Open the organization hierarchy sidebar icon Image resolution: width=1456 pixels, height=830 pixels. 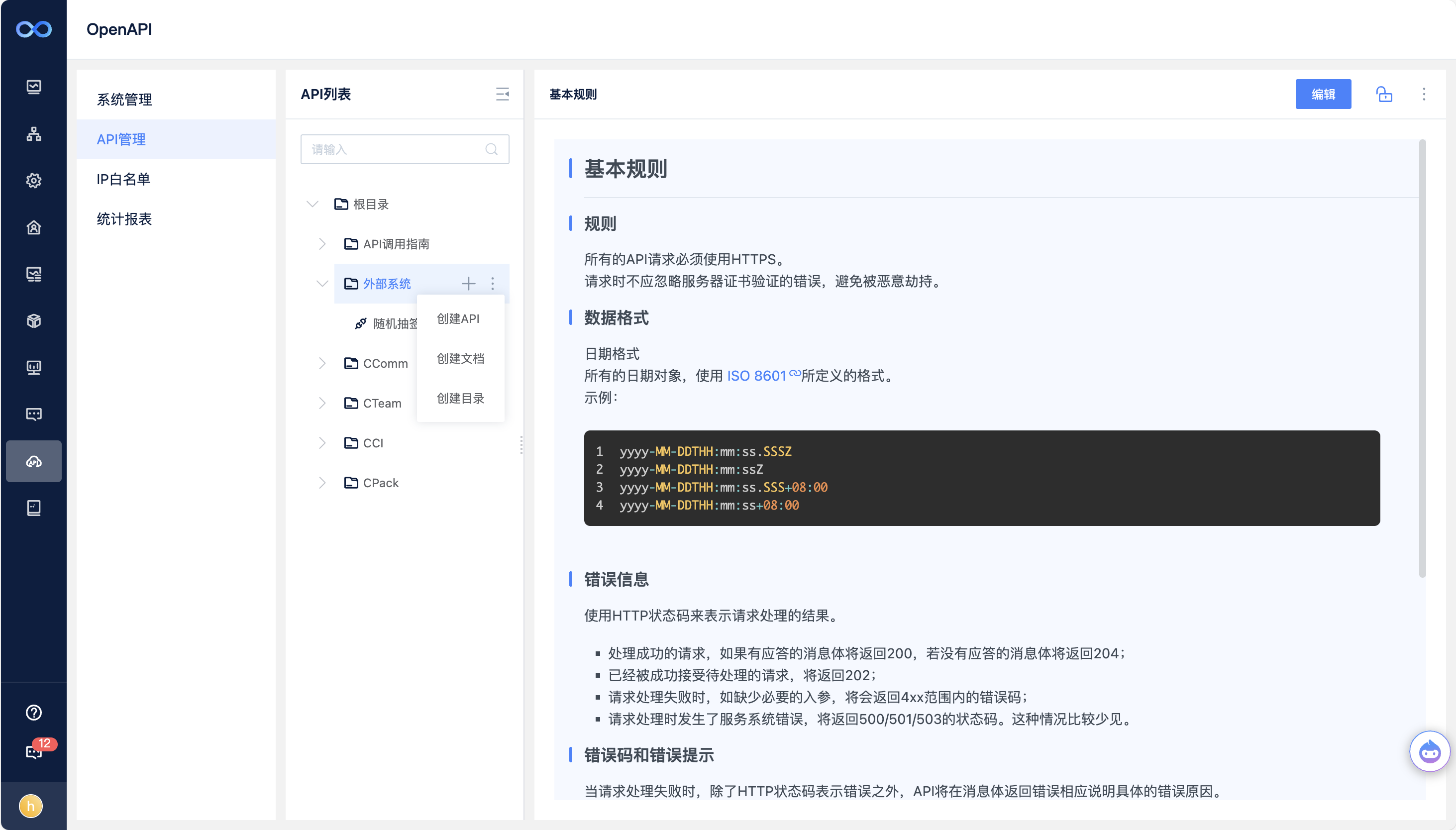(x=34, y=134)
